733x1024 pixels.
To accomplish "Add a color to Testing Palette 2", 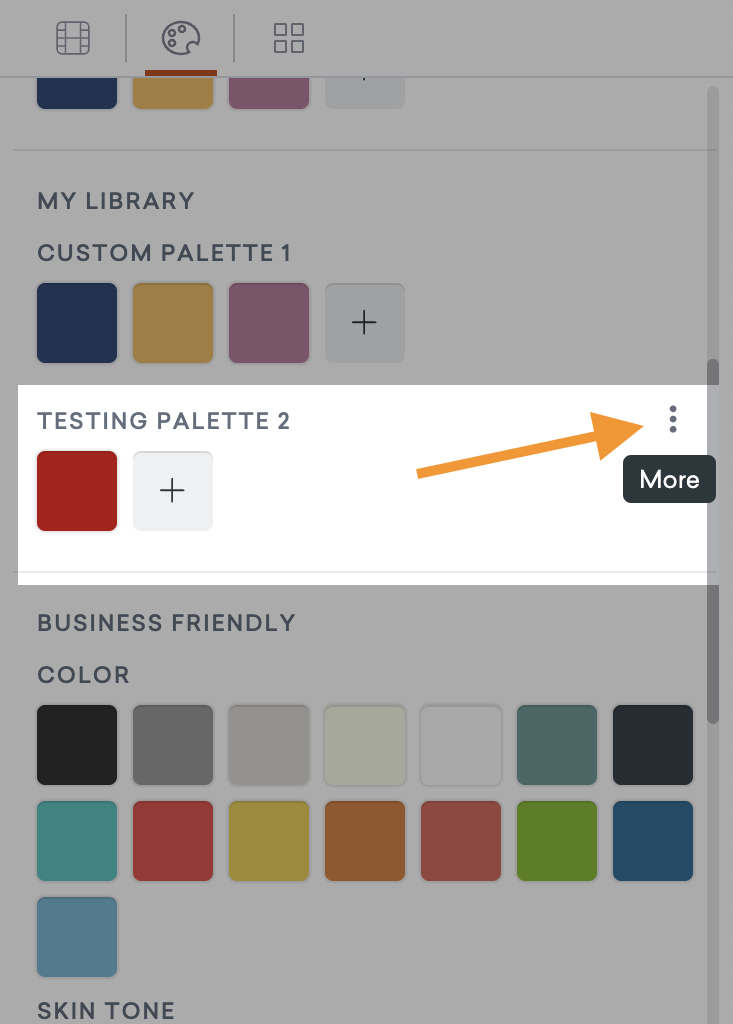I will tap(173, 490).
